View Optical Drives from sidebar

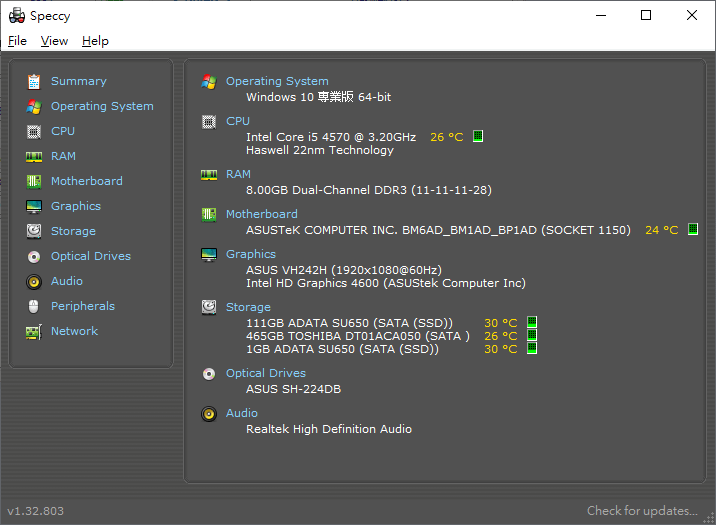point(91,257)
